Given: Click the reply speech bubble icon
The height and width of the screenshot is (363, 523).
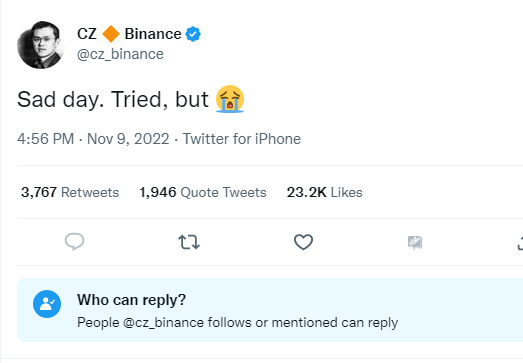Looking at the screenshot, I should tap(74, 242).
